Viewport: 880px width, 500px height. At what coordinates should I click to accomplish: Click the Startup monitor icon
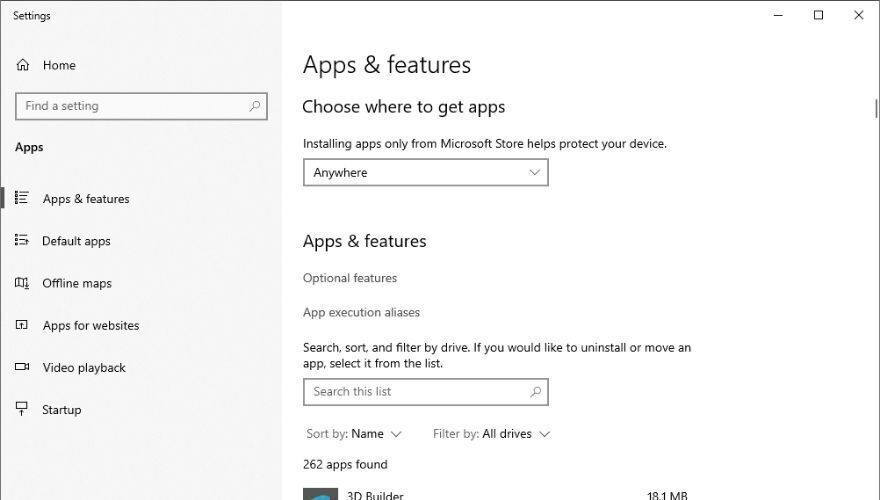[x=21, y=409]
